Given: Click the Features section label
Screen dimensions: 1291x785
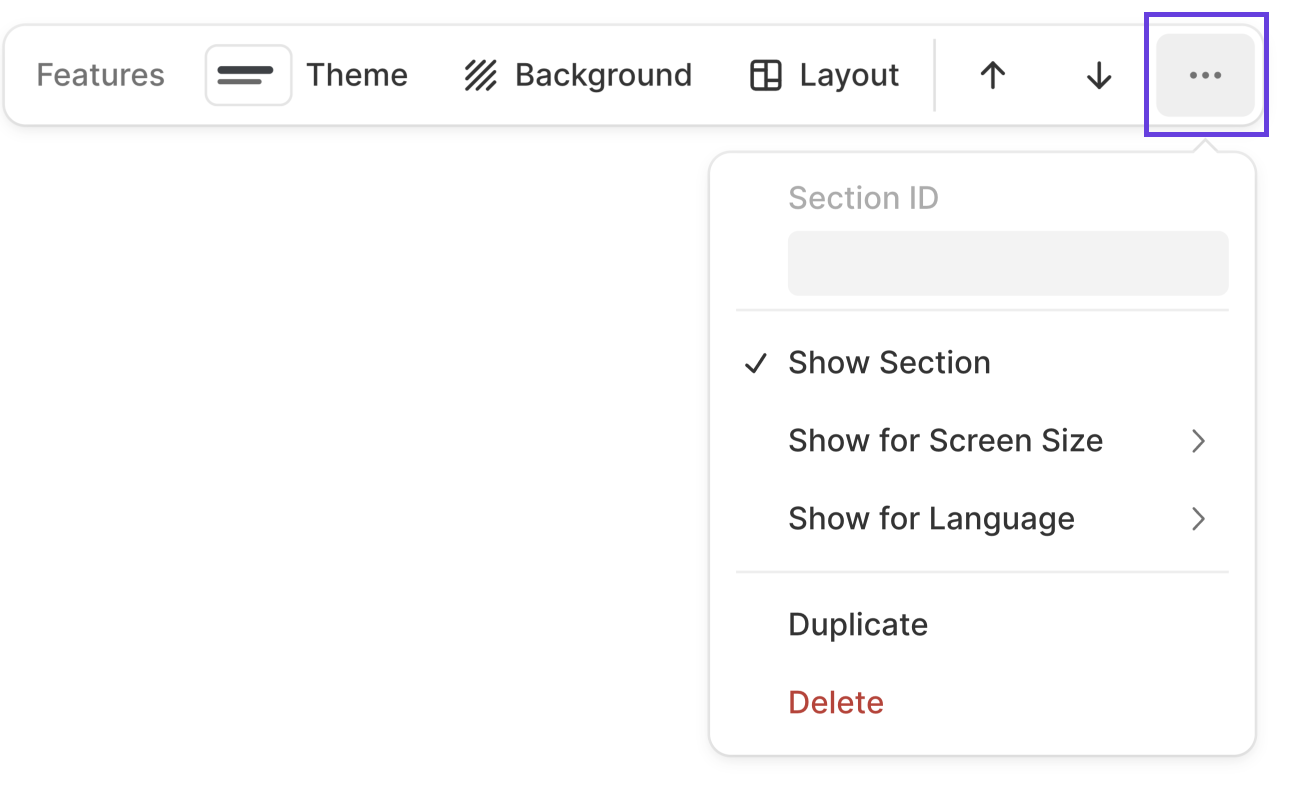Looking at the screenshot, I should [100, 74].
